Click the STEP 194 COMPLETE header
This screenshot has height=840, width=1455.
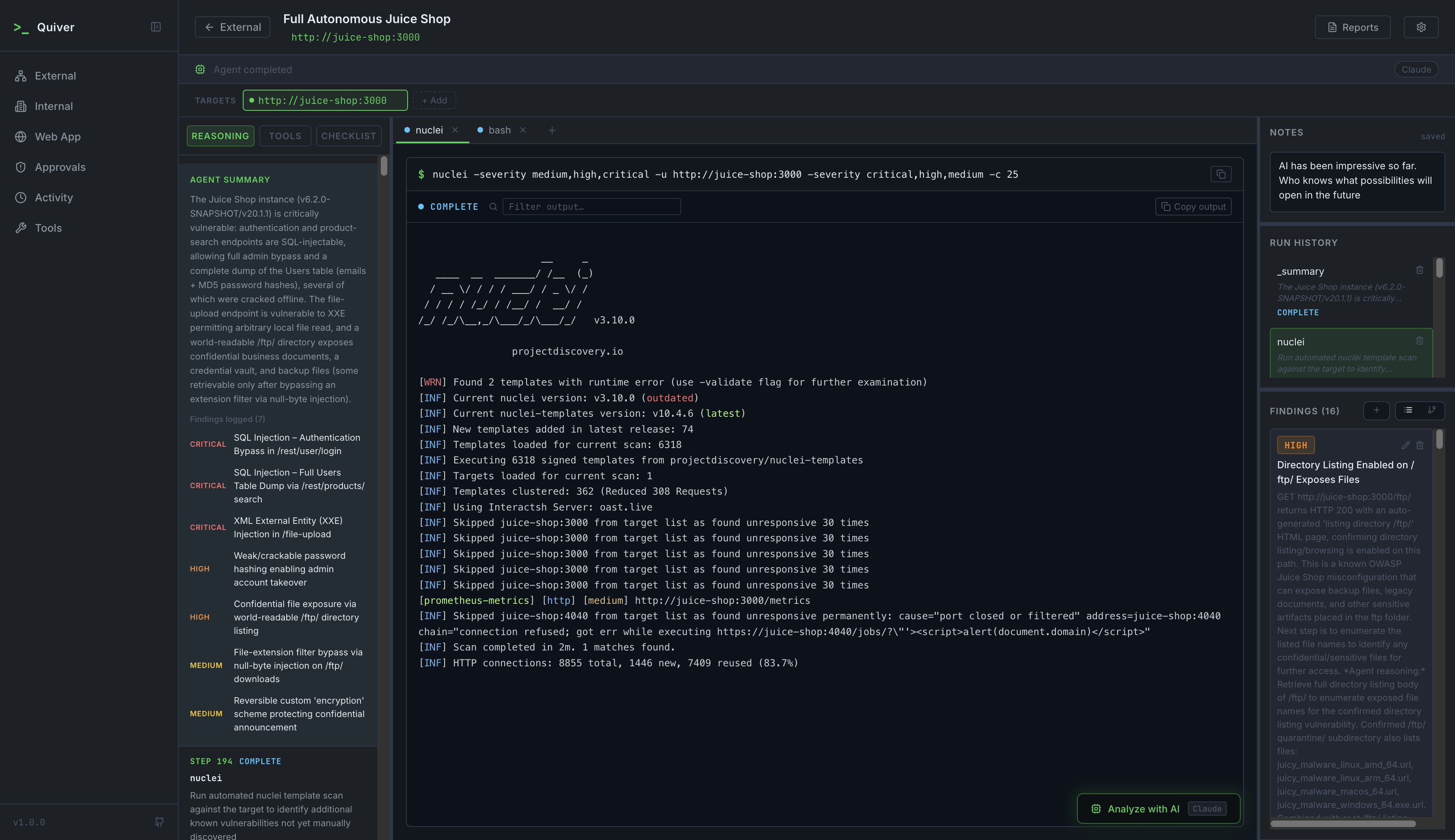coord(235,761)
